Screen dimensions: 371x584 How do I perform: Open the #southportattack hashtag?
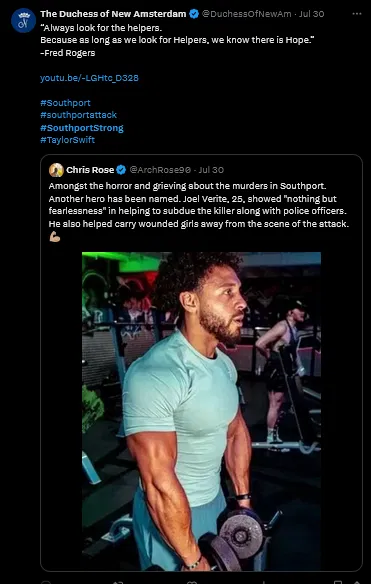(79, 115)
